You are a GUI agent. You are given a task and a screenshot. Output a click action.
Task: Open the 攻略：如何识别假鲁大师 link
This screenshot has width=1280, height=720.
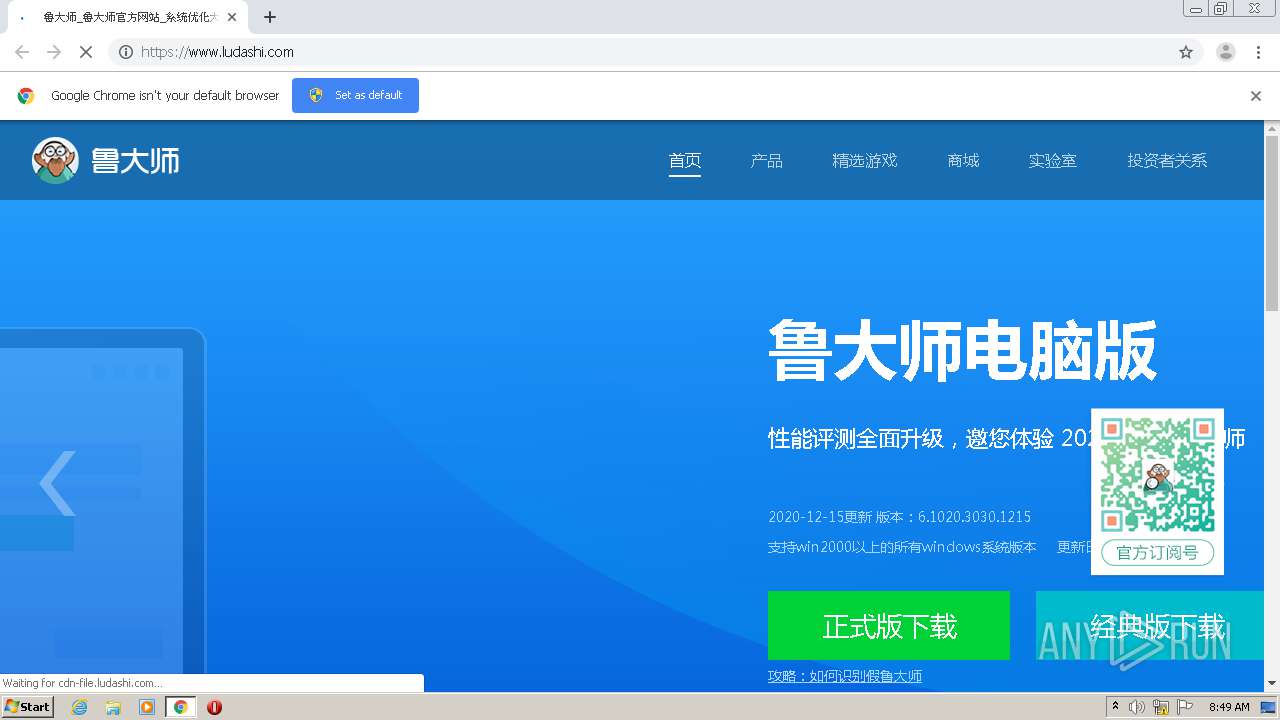845,676
